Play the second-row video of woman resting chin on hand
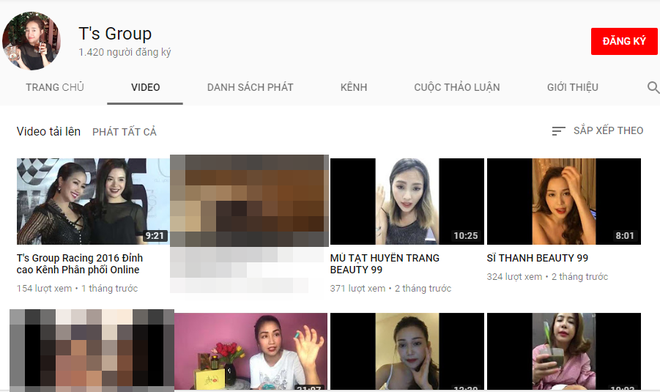This screenshot has height=392, width=660. pyautogui.click(x=407, y=351)
